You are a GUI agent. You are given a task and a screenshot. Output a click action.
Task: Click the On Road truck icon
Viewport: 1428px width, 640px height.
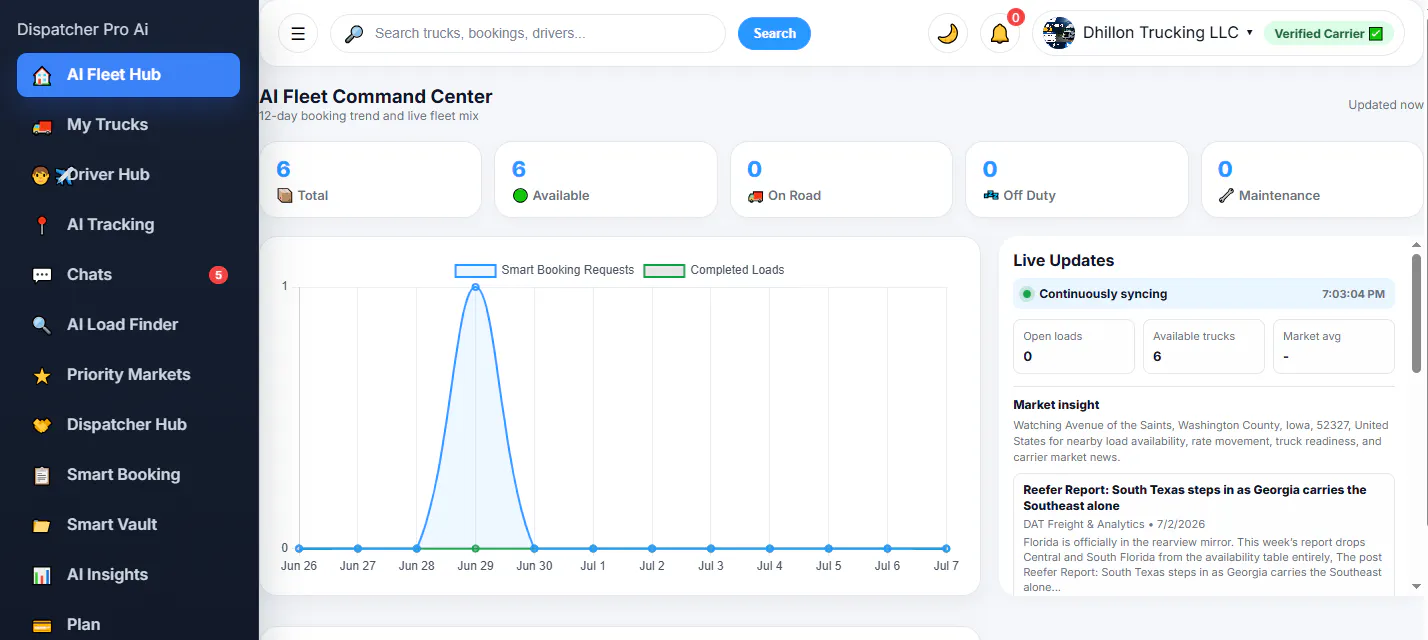(755, 196)
